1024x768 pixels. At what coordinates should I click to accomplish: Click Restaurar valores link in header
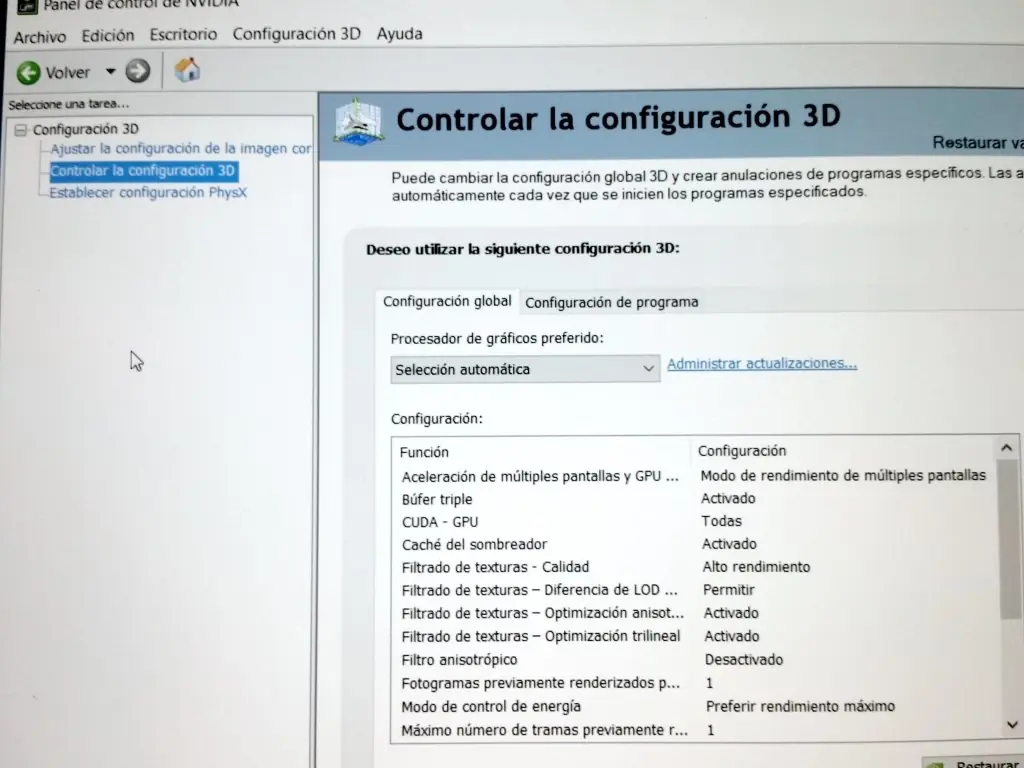(978, 142)
